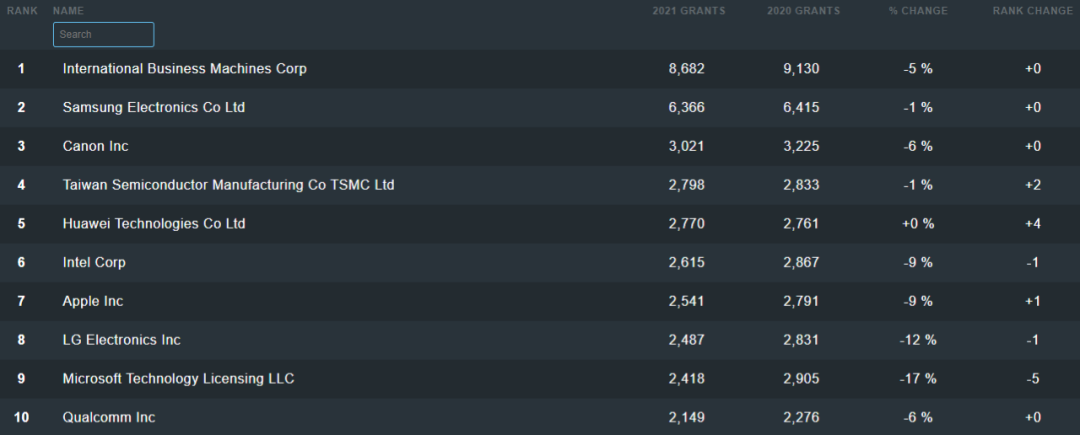Click the Canon Inc company name
Screen dimensions: 1080x435
(96, 146)
